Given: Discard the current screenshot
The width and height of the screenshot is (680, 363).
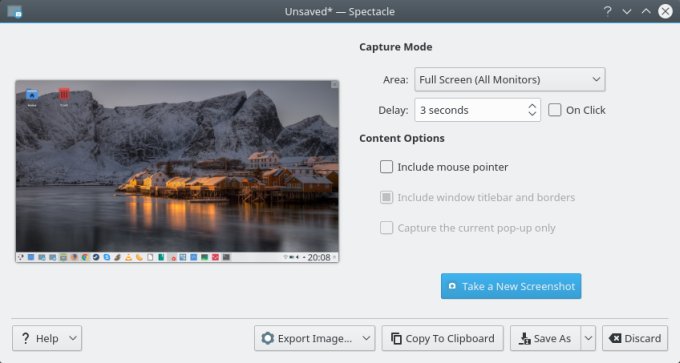Looking at the screenshot, I should coord(635,338).
